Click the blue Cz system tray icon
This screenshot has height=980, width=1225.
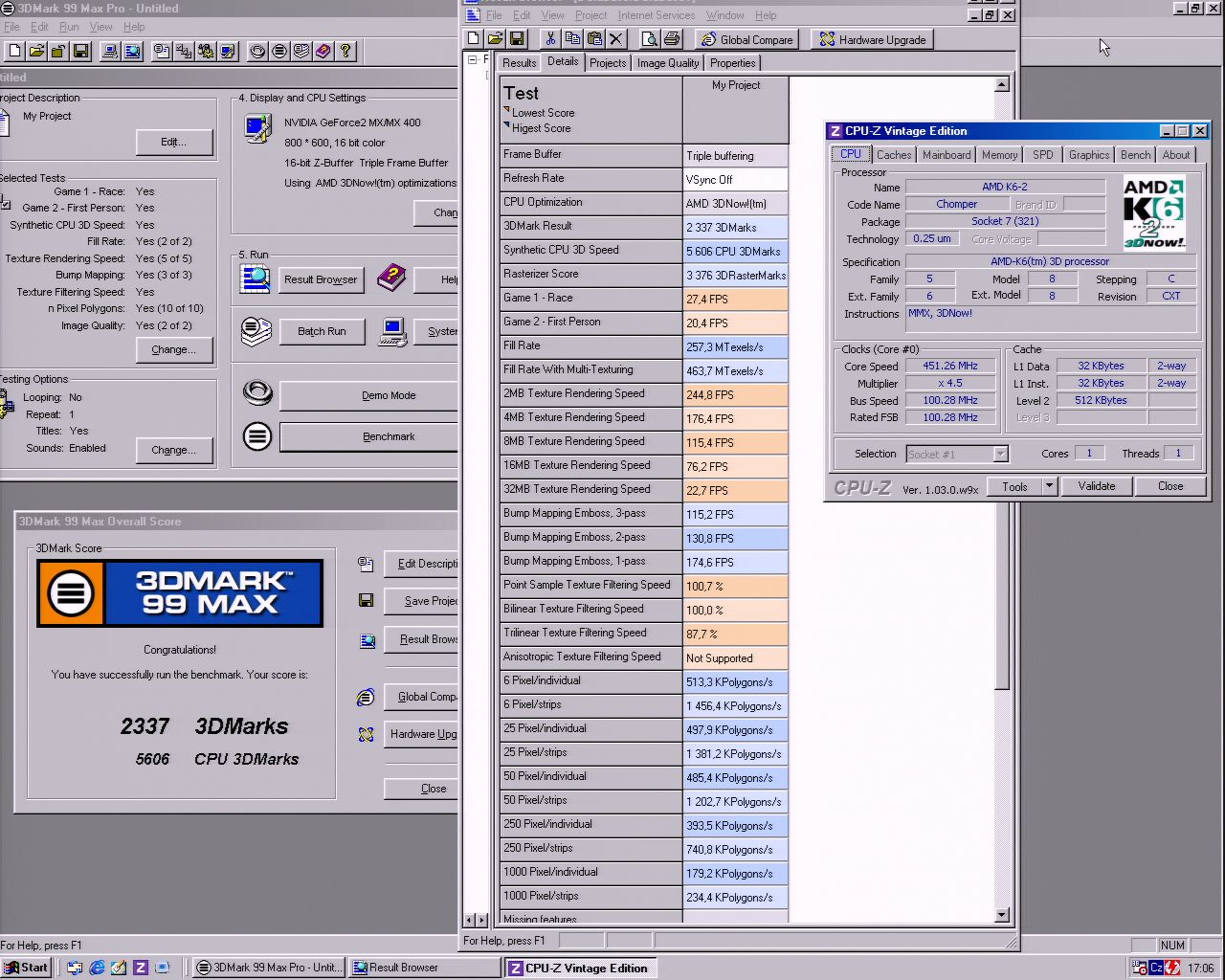[x=1157, y=968]
